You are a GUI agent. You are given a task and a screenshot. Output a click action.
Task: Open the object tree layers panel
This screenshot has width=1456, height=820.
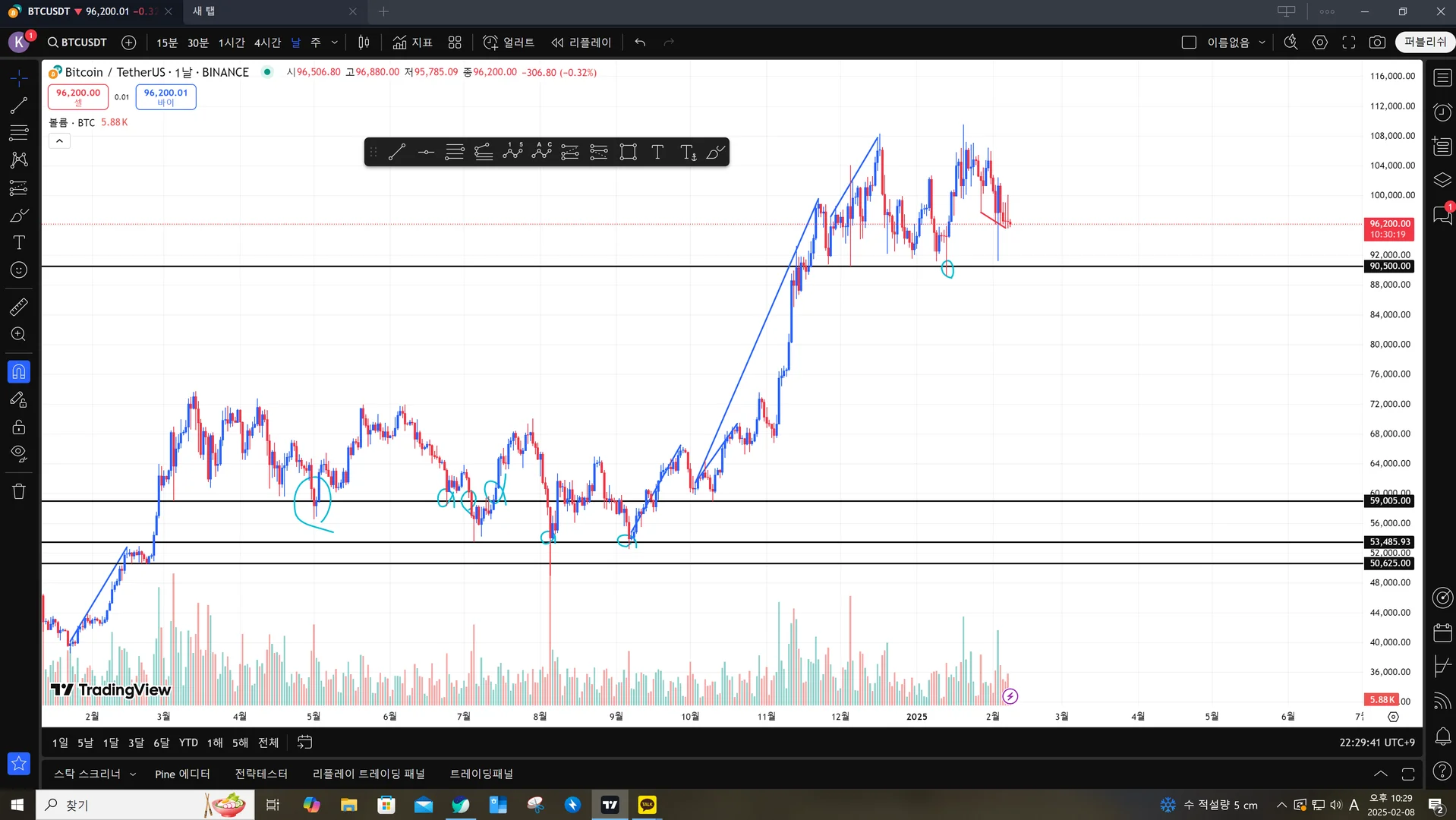[x=1442, y=180]
